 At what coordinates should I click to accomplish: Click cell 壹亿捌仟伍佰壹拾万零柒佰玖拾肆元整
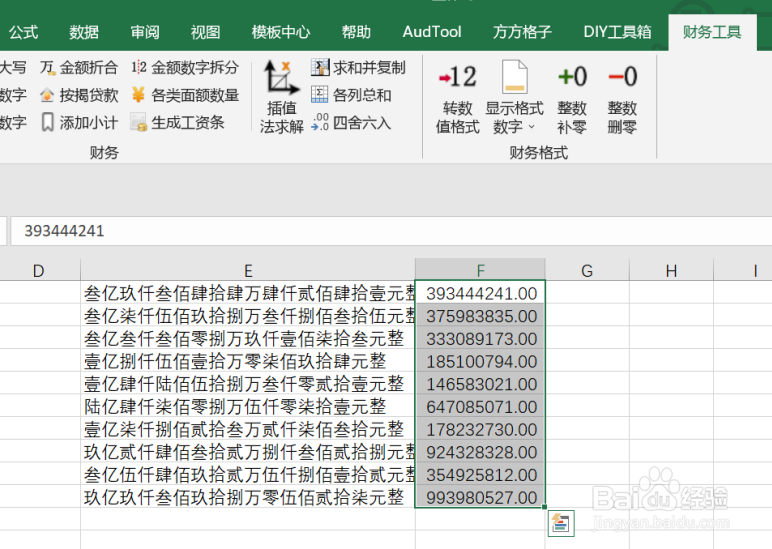248,361
